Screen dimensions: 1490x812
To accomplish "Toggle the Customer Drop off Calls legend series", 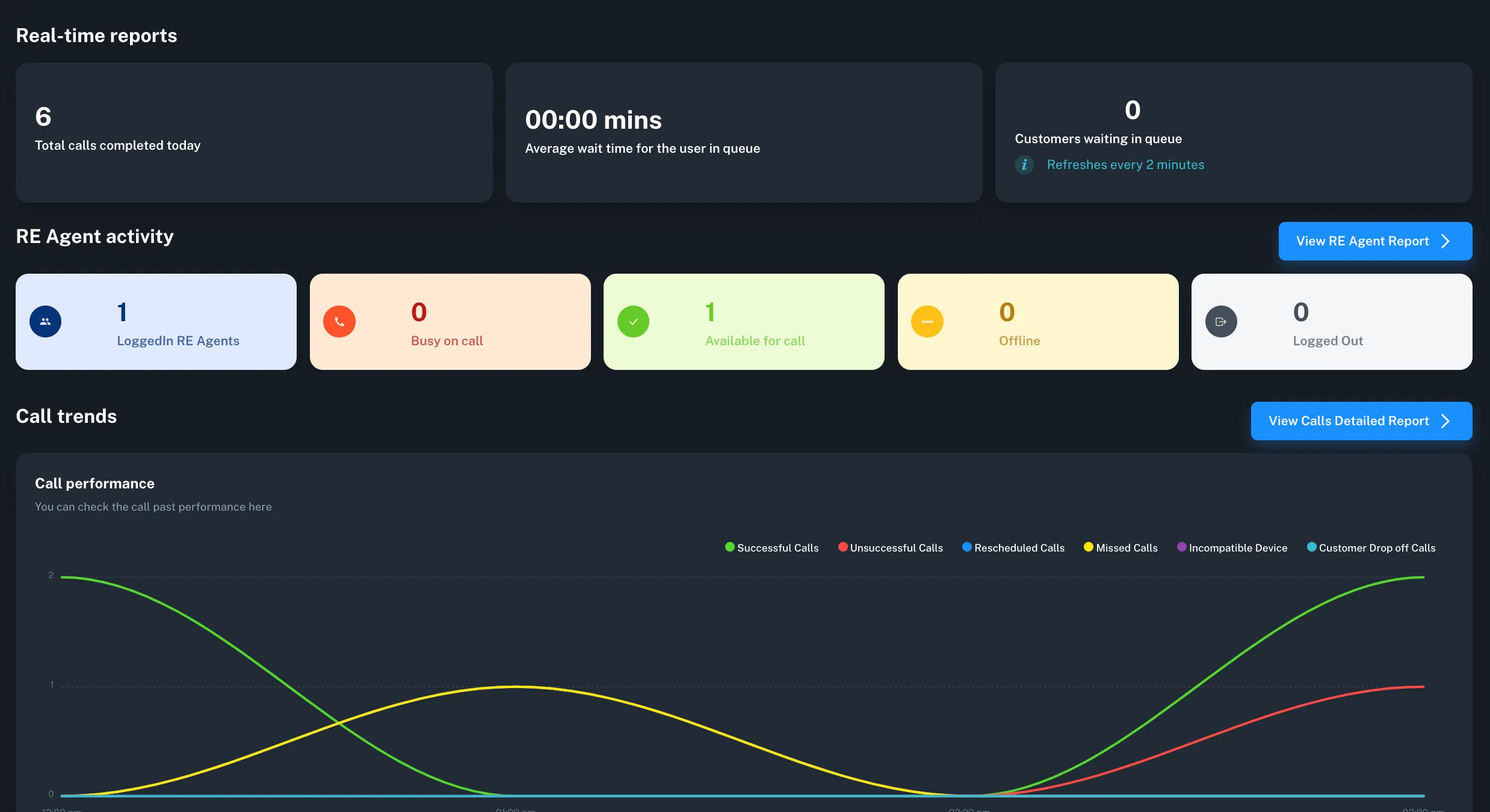I will (1371, 547).
